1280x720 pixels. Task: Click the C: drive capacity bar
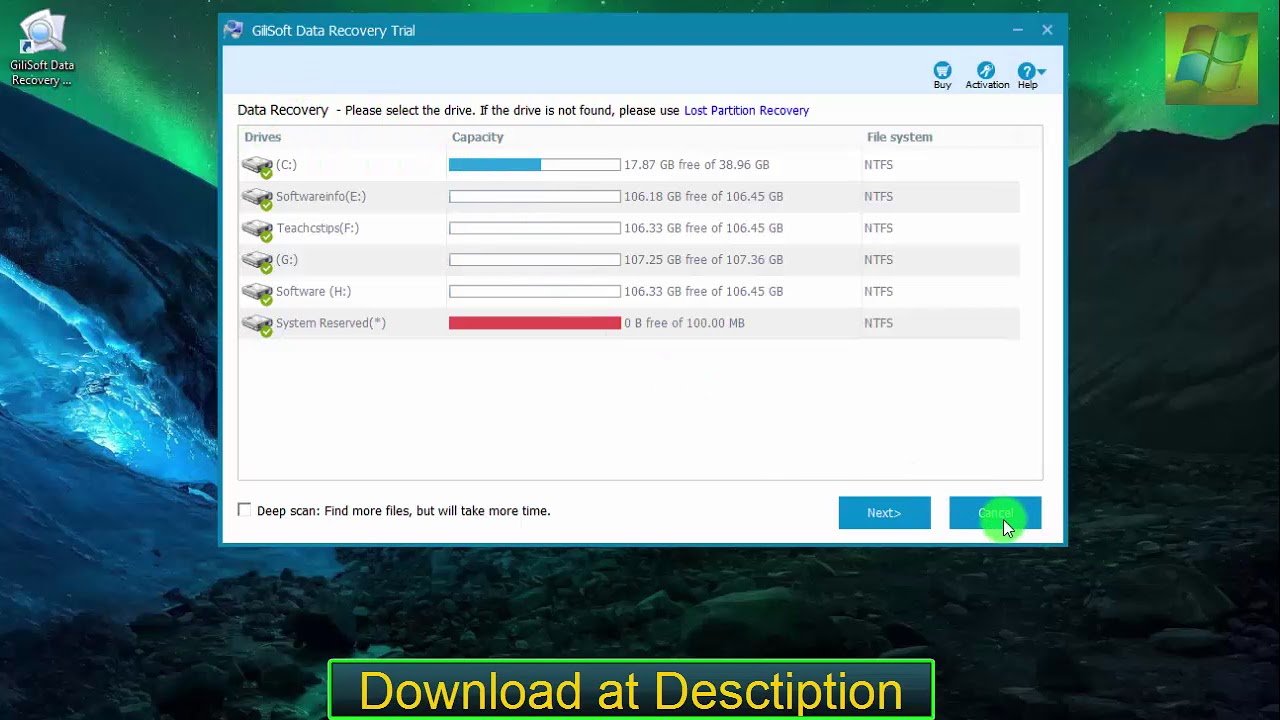[535, 165]
